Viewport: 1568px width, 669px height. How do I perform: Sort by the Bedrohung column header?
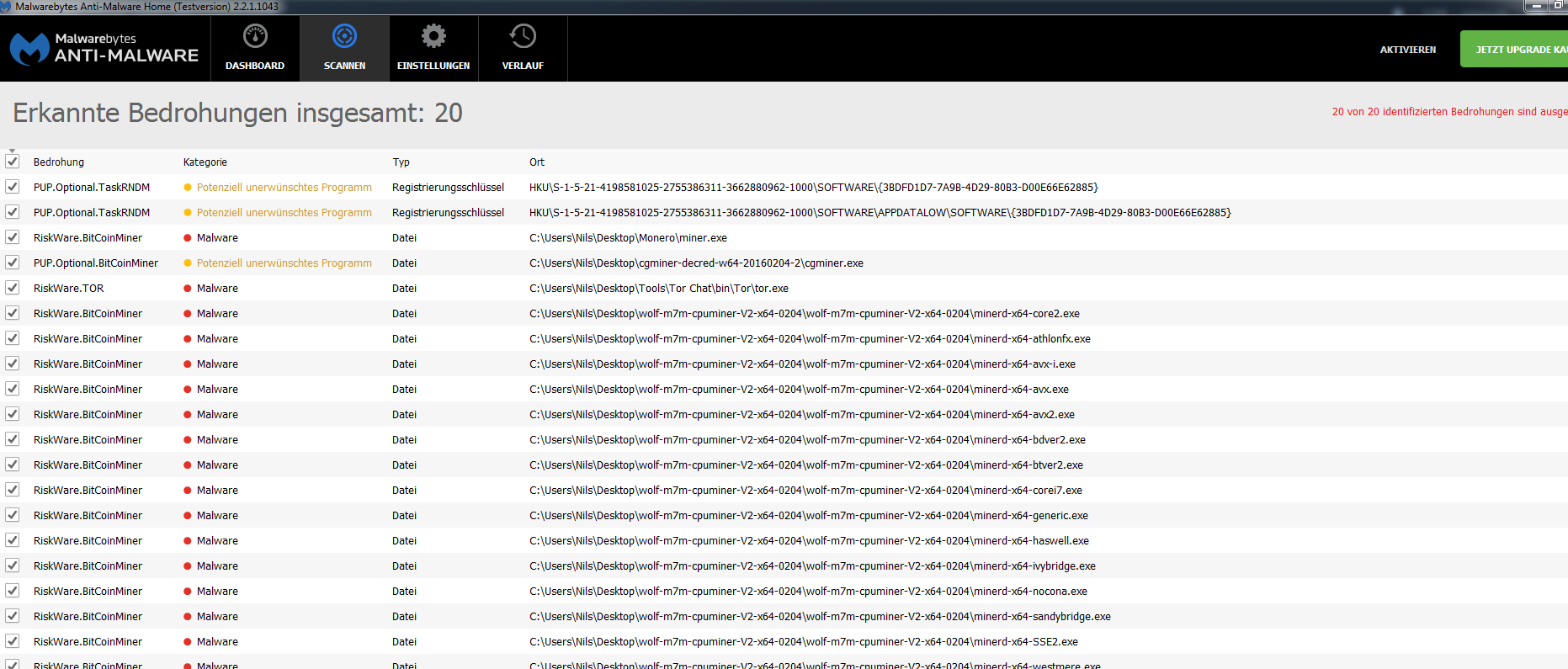[59, 162]
